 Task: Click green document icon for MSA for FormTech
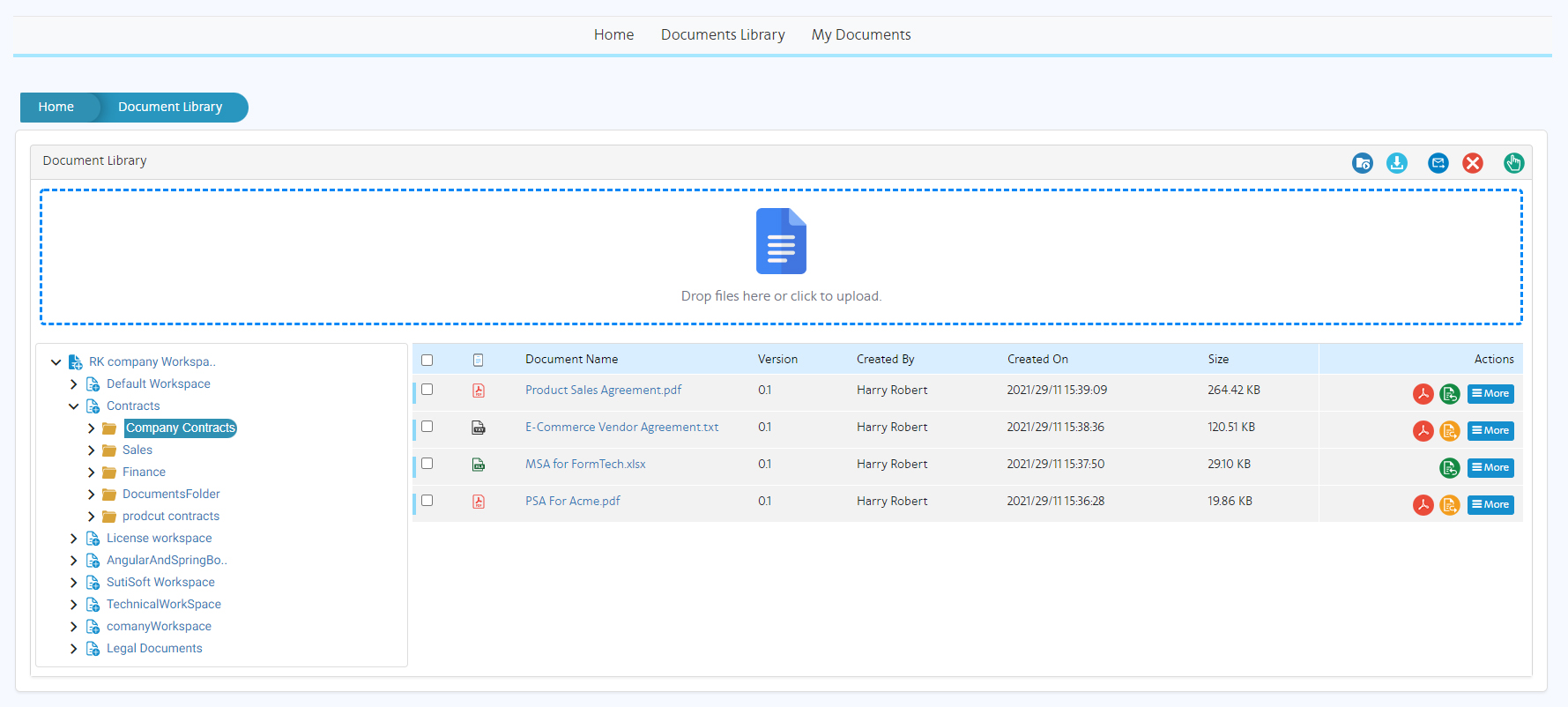coord(1449,468)
